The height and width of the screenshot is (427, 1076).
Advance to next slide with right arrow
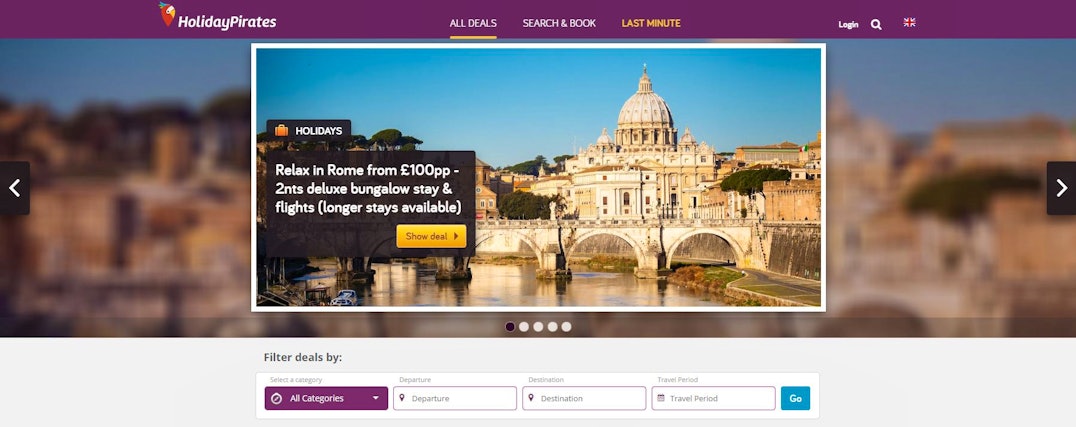1061,188
